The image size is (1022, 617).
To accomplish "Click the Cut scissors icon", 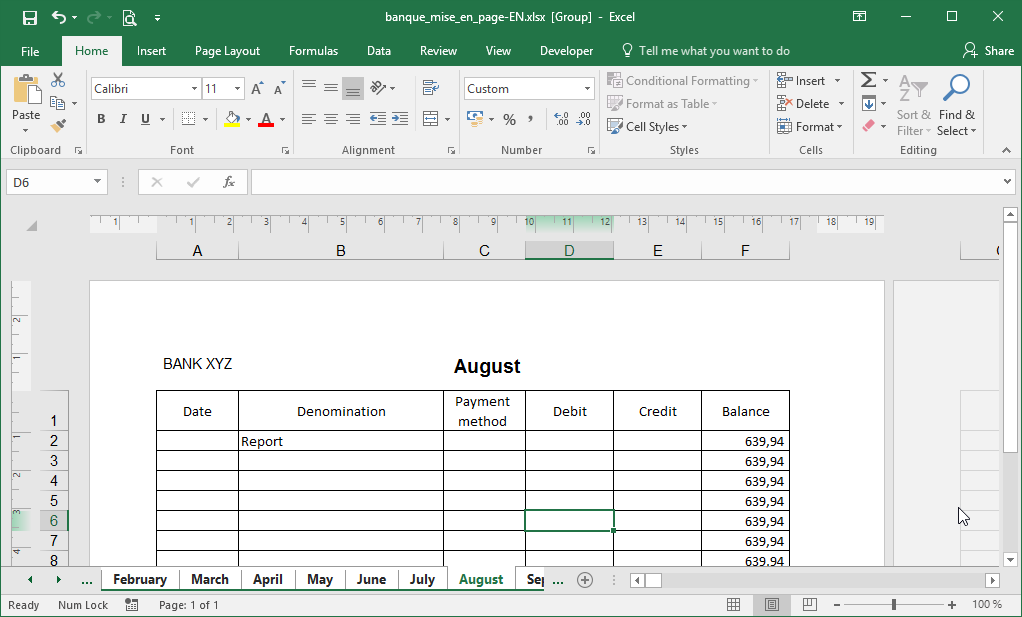I will [x=58, y=80].
